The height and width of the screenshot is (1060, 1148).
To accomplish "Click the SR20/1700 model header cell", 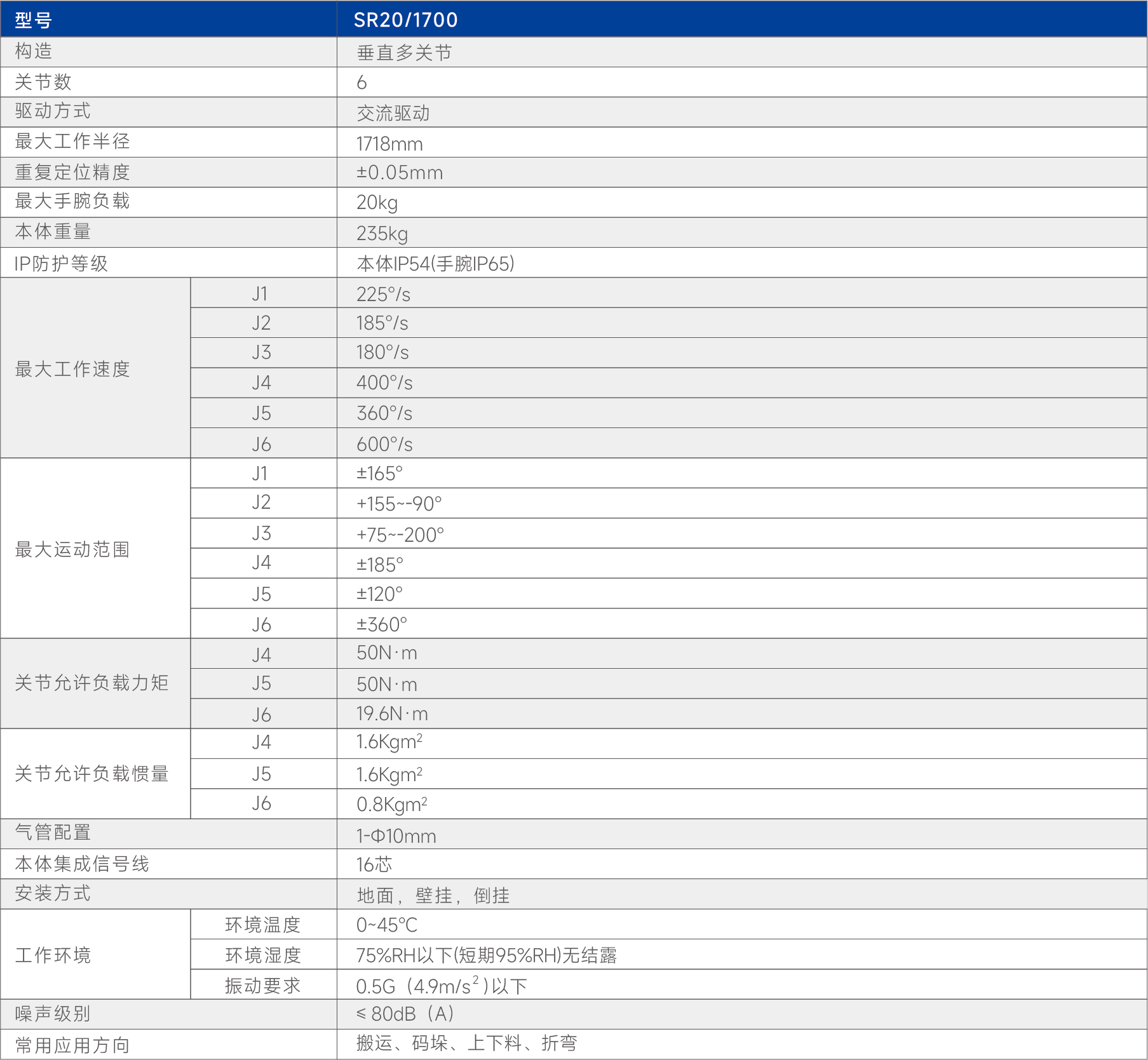I will click(405, 20).
